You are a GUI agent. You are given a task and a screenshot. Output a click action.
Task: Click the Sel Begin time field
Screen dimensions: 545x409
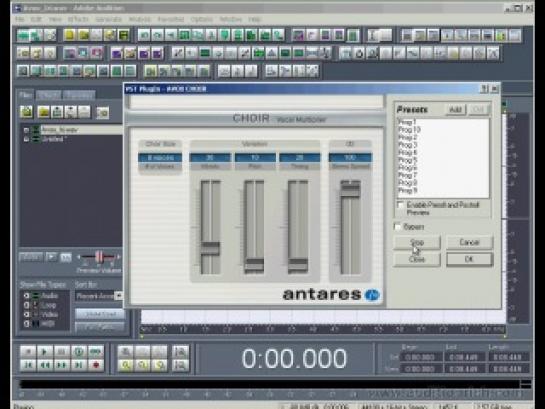tap(421, 357)
